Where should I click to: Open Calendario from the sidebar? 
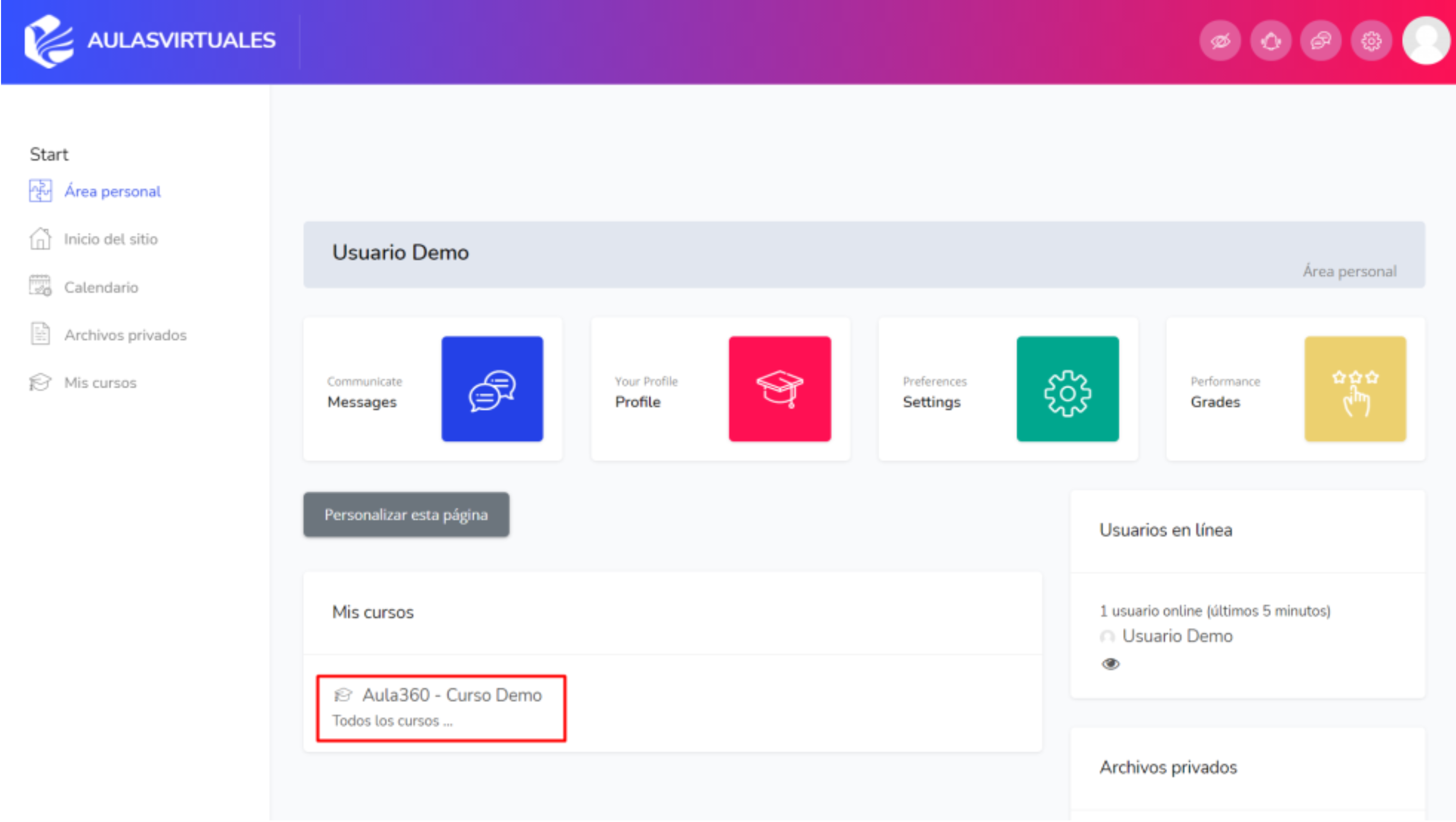pos(100,287)
